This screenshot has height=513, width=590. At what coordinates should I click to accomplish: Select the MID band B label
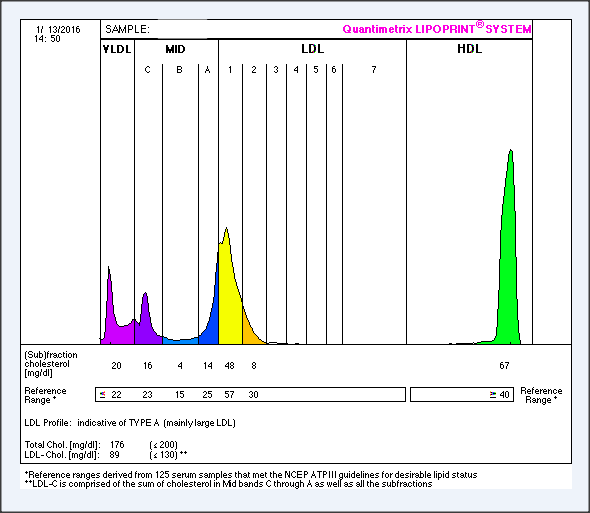(179, 70)
